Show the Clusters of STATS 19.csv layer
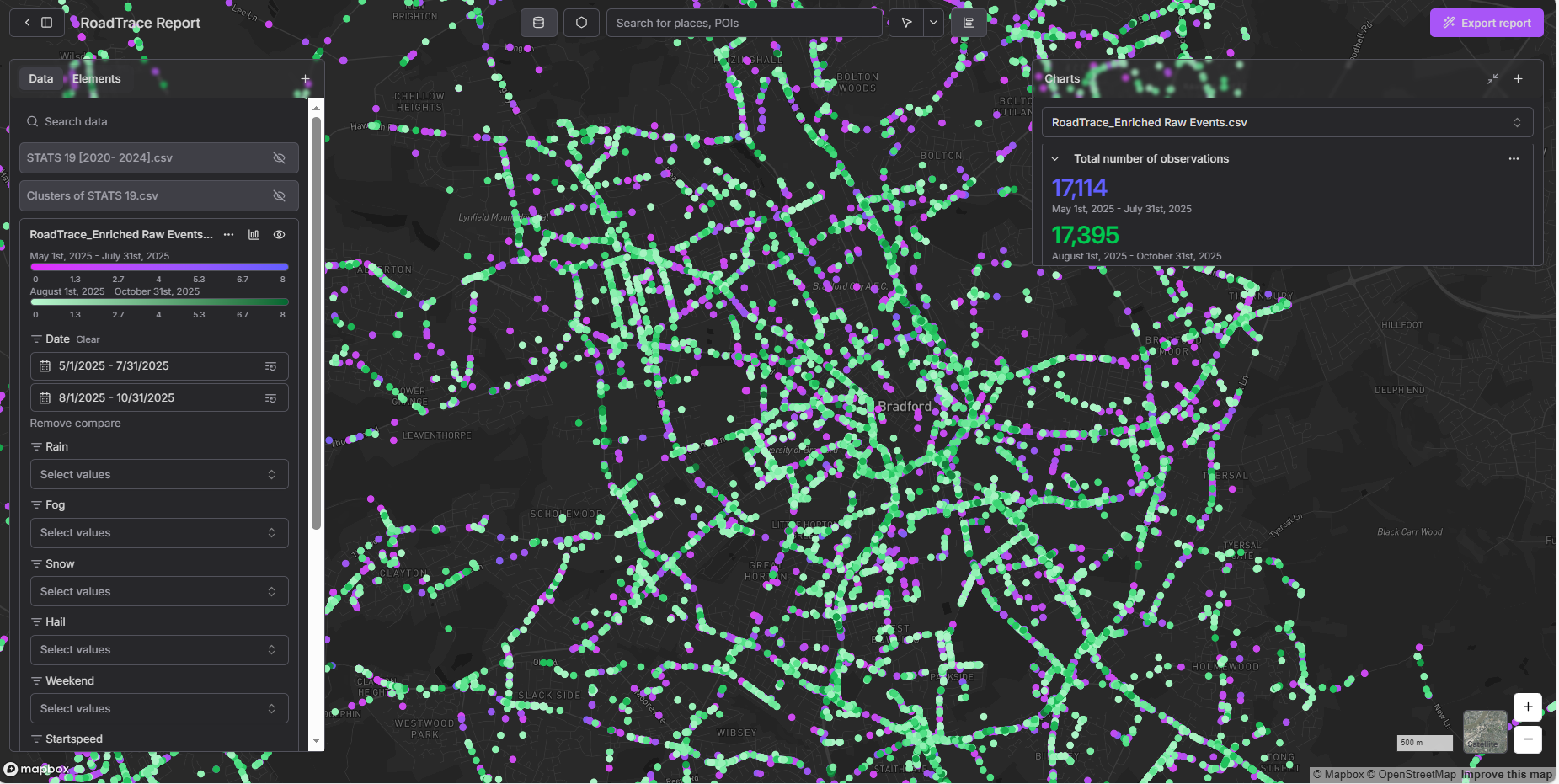The image size is (1559, 784). [x=280, y=195]
